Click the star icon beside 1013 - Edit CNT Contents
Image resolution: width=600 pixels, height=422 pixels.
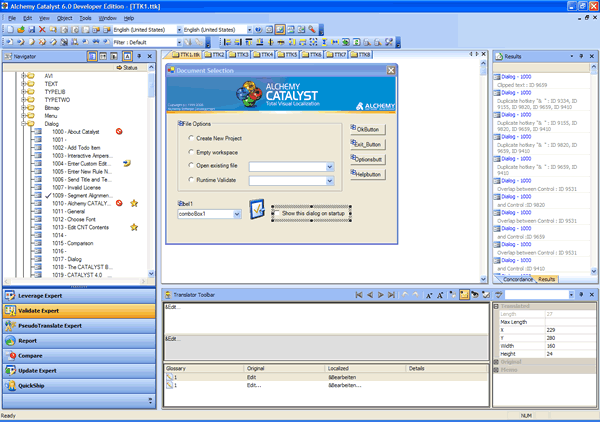134,227
